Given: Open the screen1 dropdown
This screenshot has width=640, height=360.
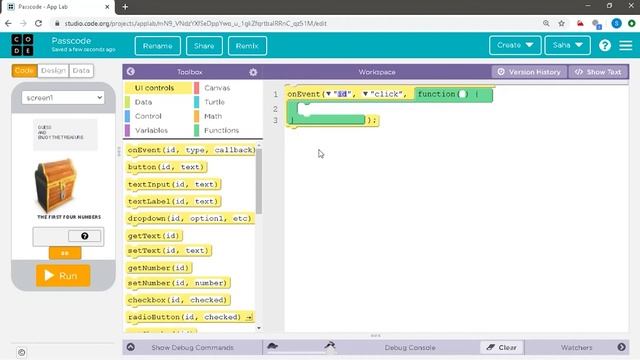Looking at the screenshot, I should [63, 98].
